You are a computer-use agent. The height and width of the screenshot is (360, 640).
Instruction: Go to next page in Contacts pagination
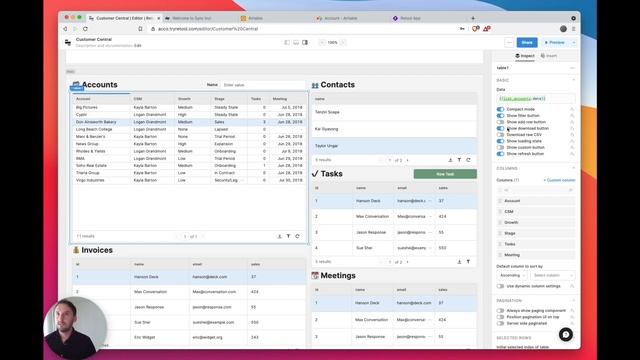click(407, 160)
